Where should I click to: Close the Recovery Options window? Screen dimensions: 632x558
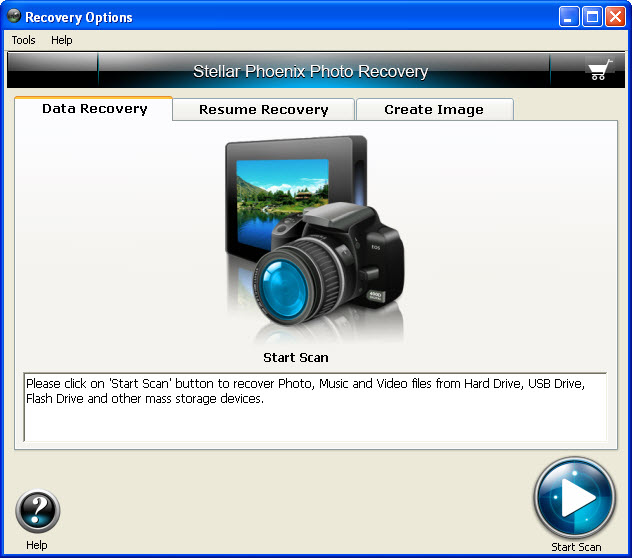(615, 17)
